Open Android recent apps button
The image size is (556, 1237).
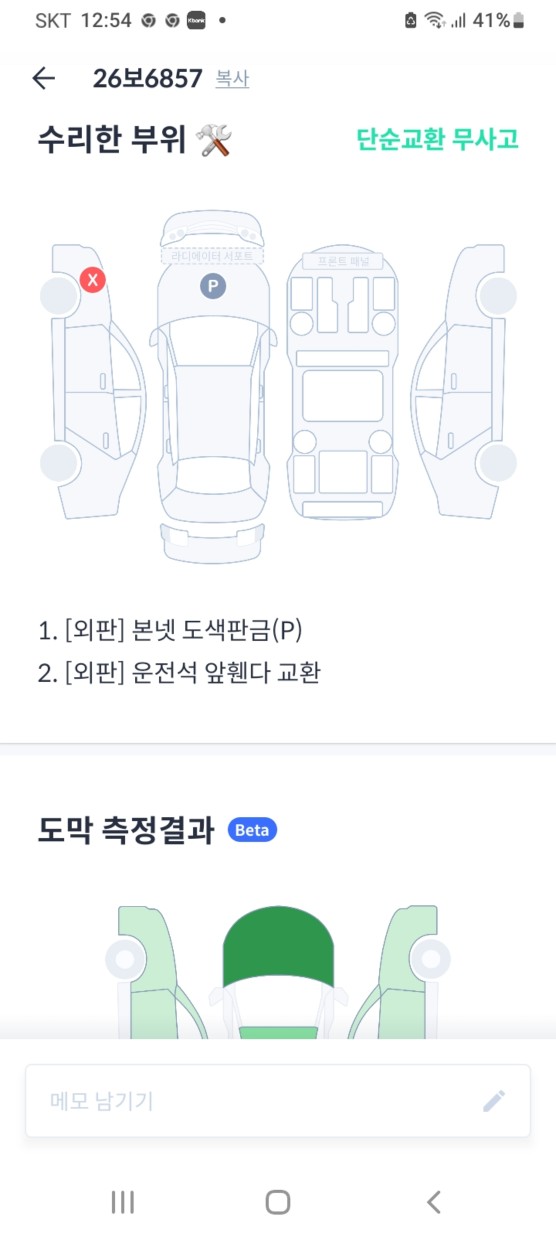point(122,1201)
